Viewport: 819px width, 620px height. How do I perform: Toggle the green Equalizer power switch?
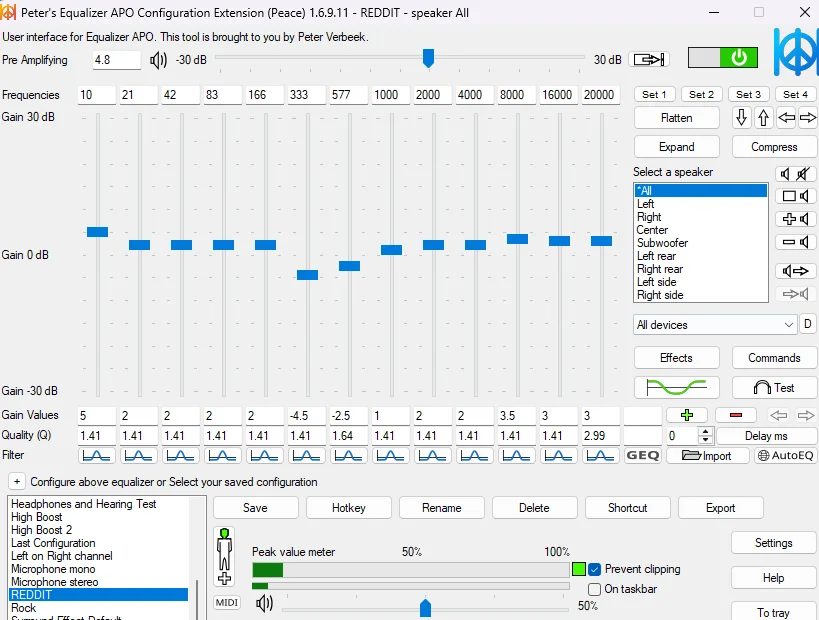(x=723, y=57)
